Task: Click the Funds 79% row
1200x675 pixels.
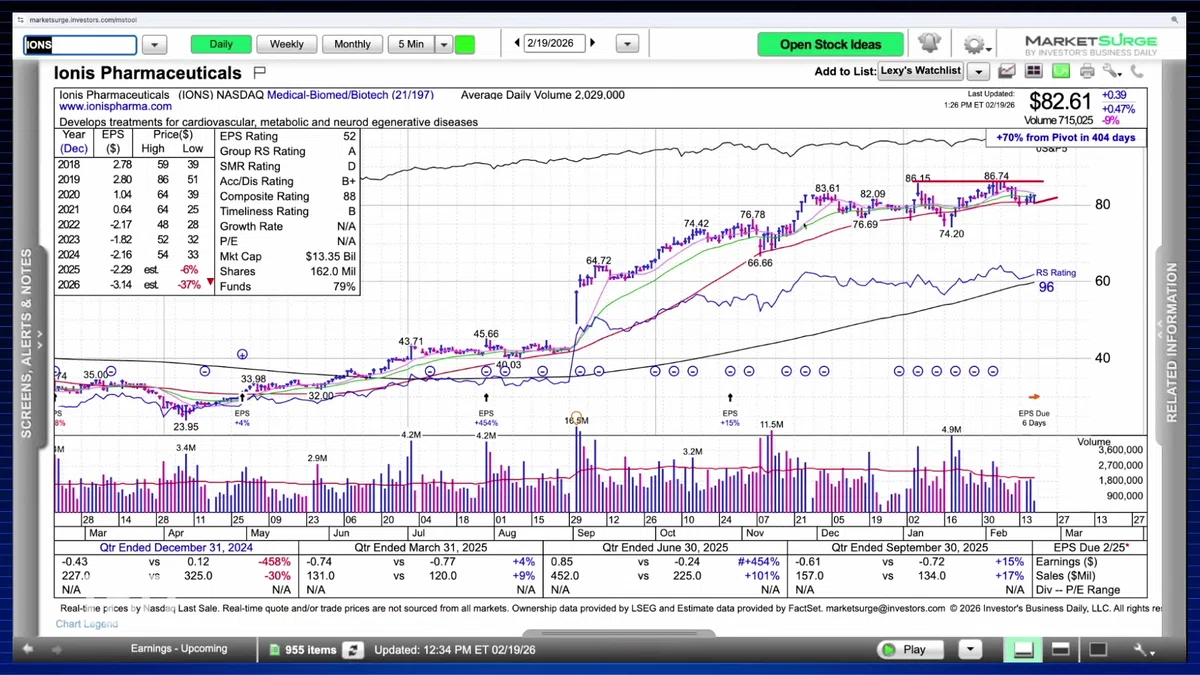Action: tap(288, 286)
